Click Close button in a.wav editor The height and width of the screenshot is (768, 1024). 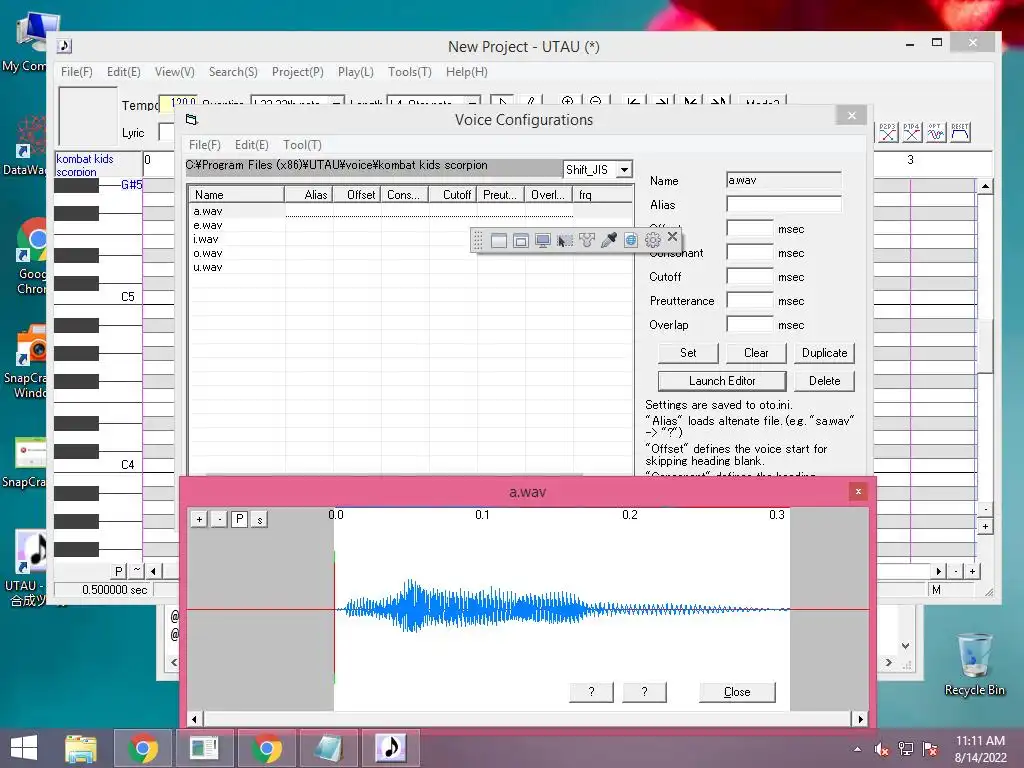click(x=737, y=692)
